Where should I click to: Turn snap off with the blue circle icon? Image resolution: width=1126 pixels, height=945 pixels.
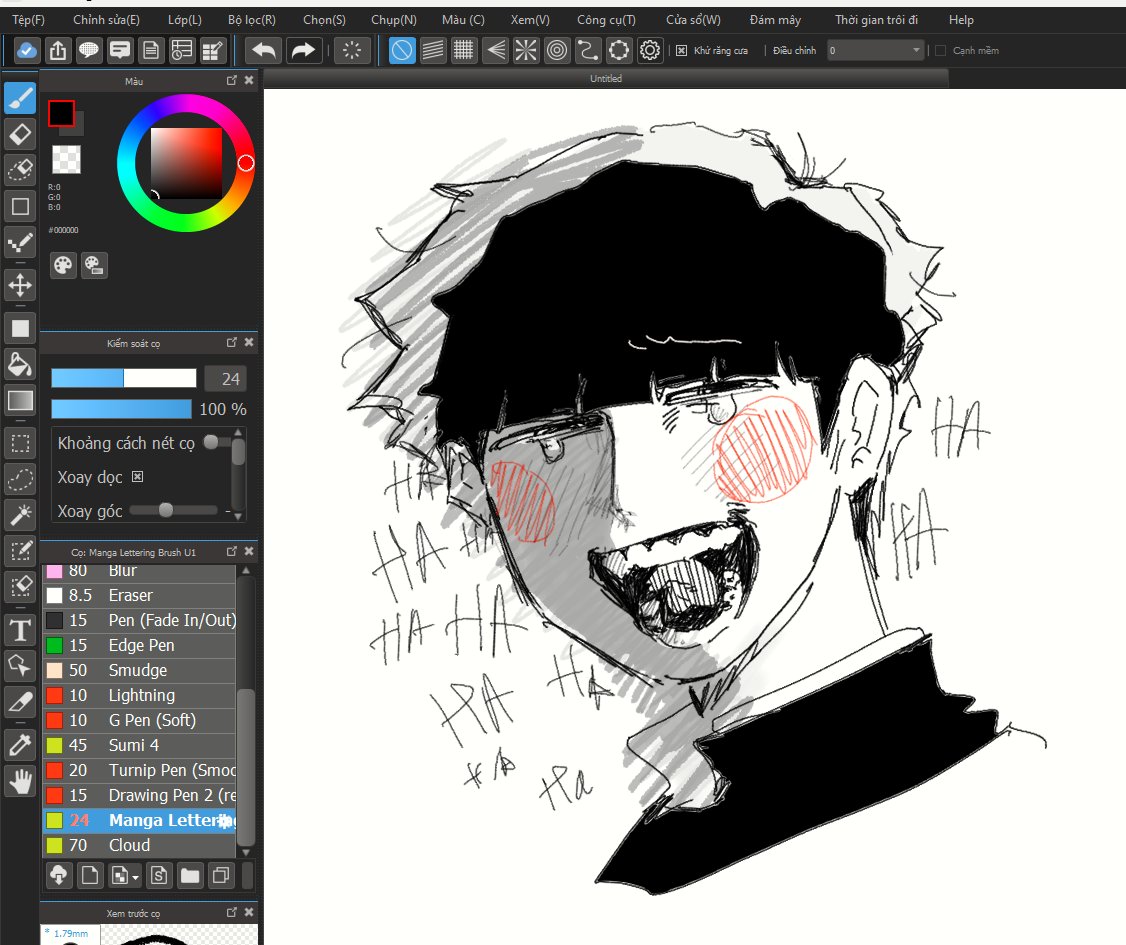(x=402, y=50)
